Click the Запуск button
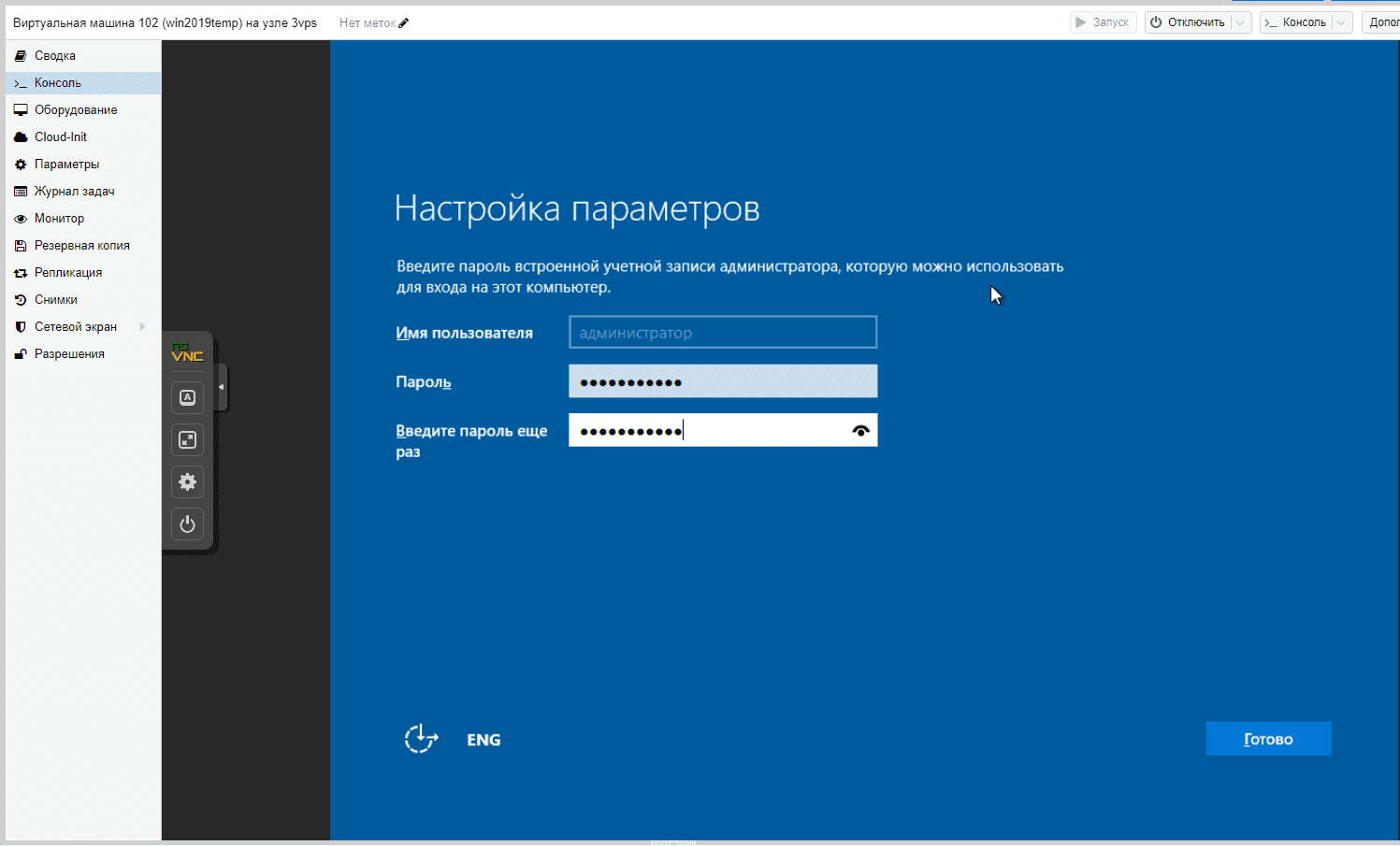Viewport: 1400px width, 846px height. click(x=1103, y=22)
